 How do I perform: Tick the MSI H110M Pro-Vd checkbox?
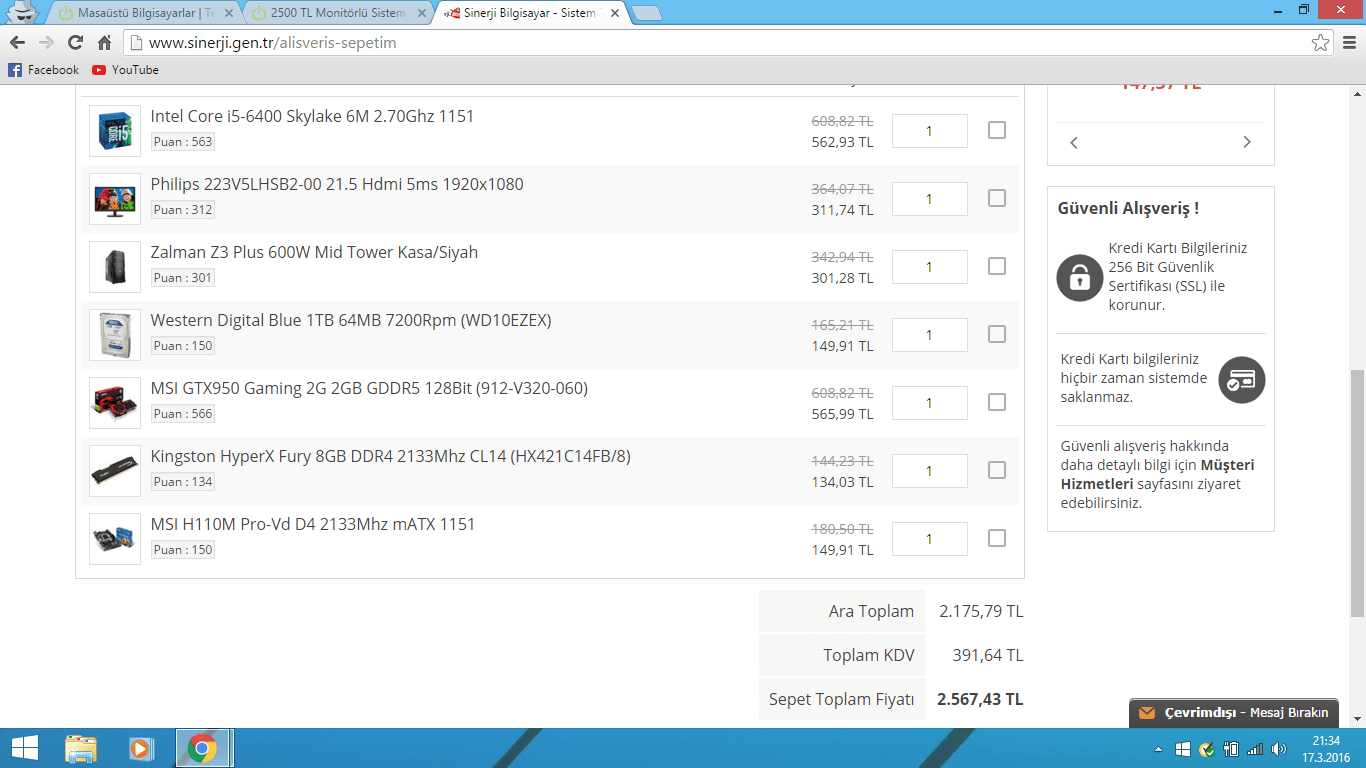coord(997,538)
